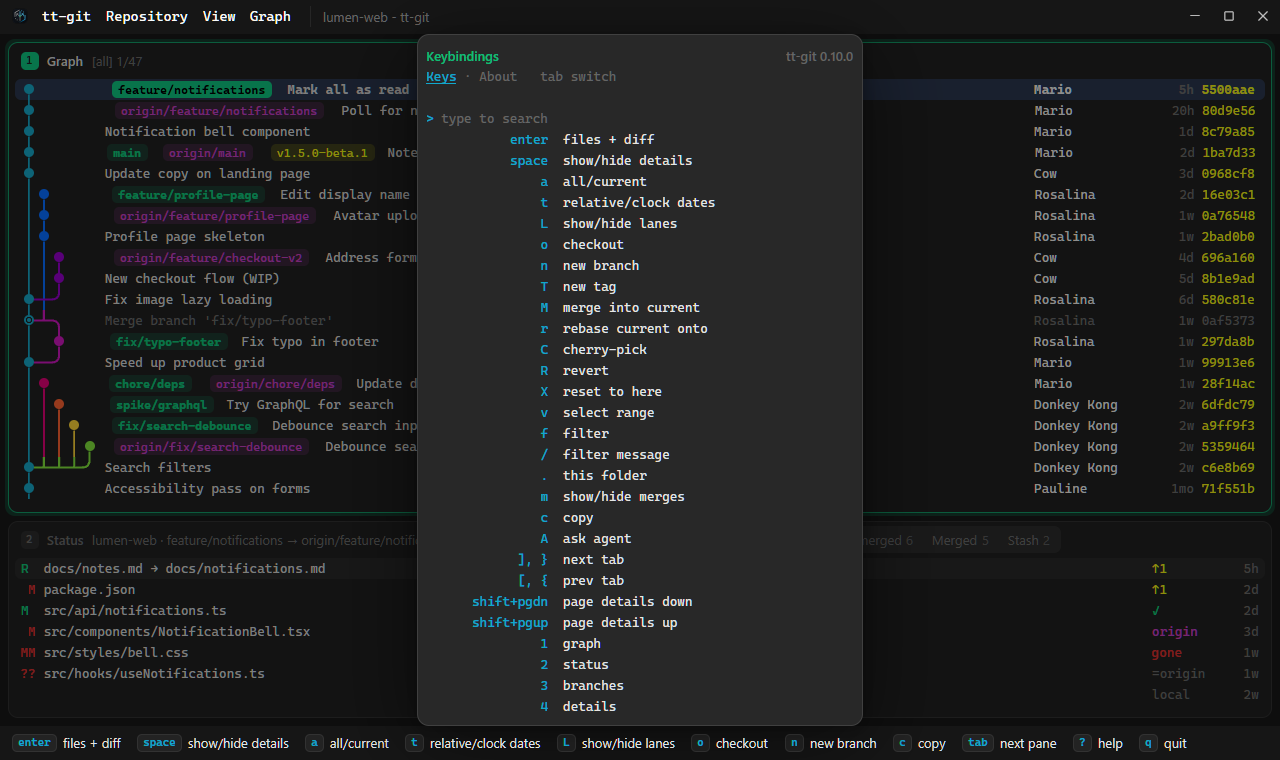Open the Merged 5 tab
The height and width of the screenshot is (760, 1280).
coord(960,540)
